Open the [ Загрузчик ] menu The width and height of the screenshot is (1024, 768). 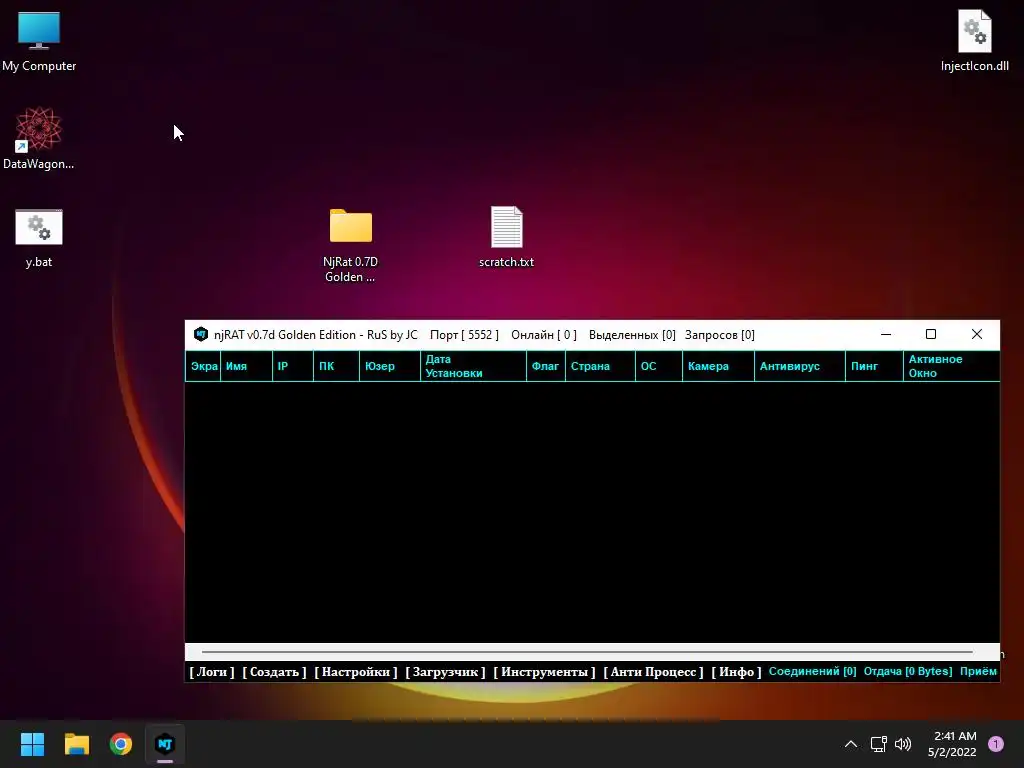pos(445,671)
